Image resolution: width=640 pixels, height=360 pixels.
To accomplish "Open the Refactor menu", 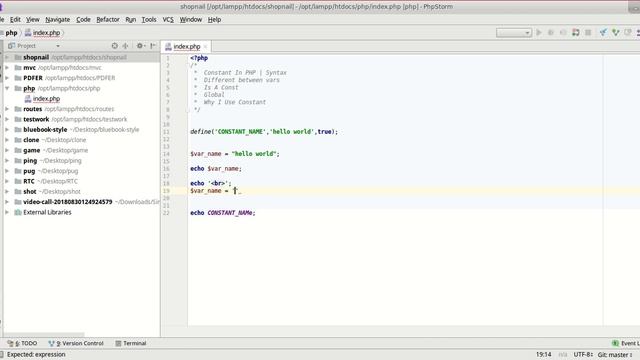I will point(108,20).
